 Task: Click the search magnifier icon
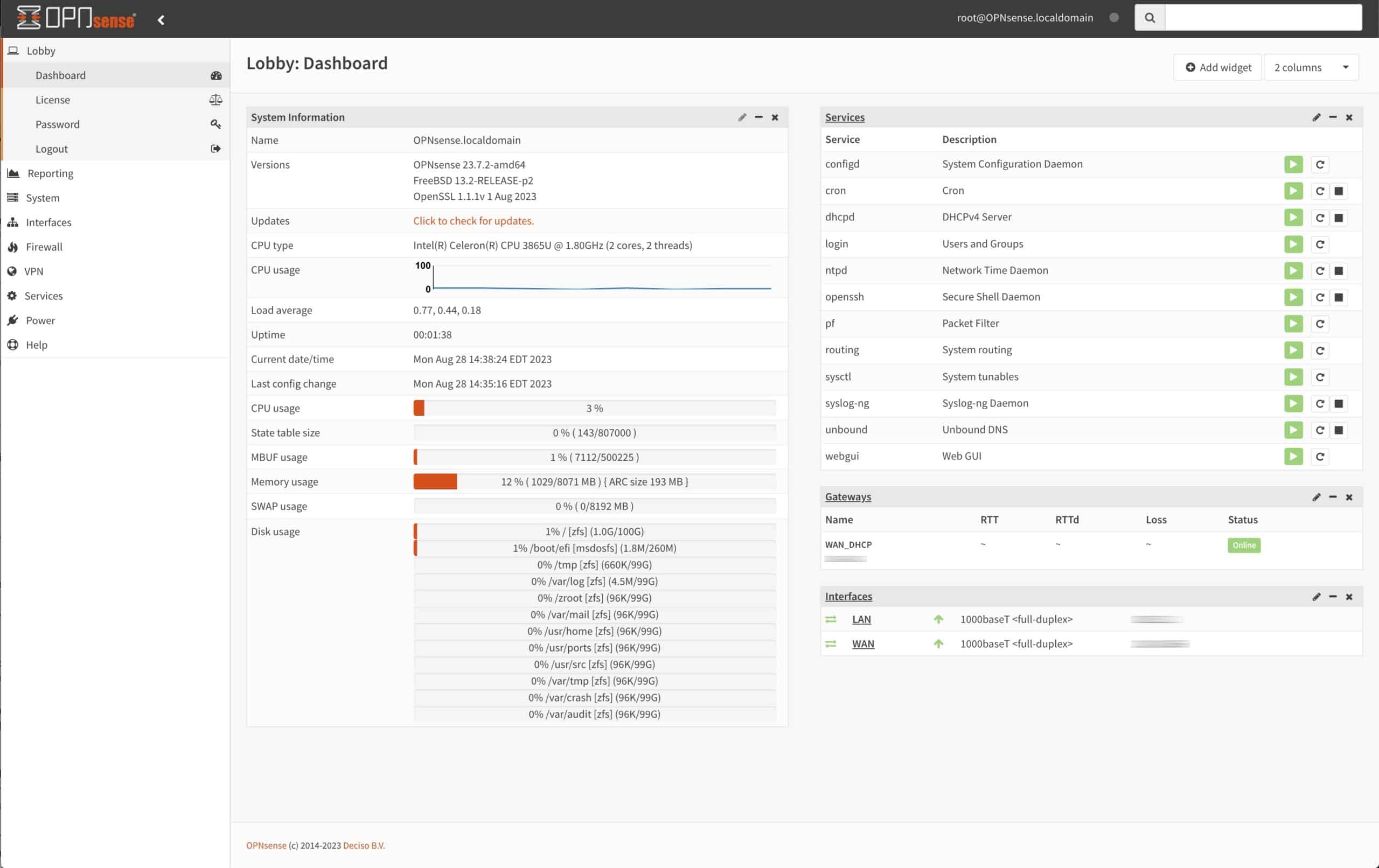pyautogui.click(x=1150, y=17)
